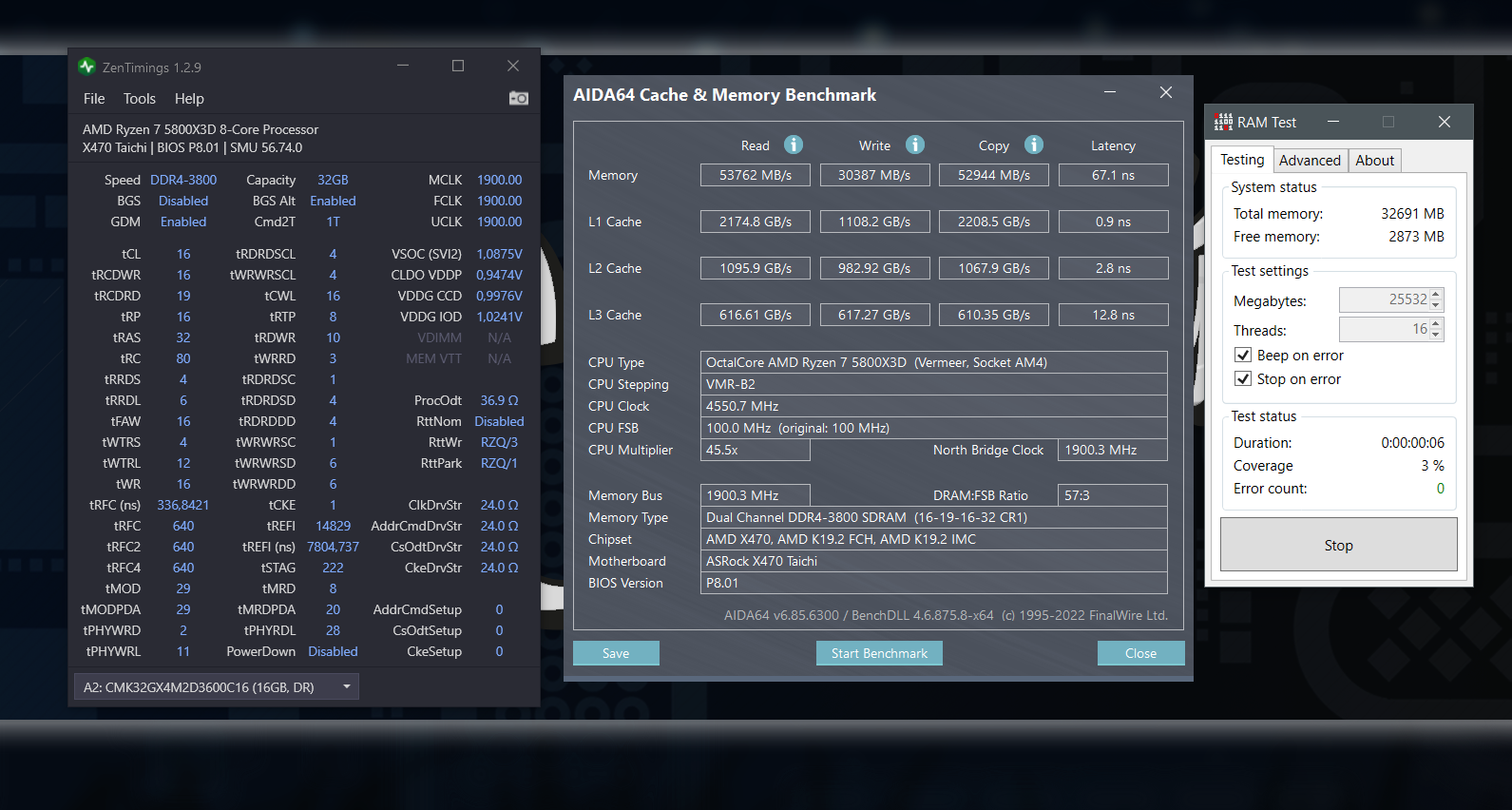Decrease the Threads value with the down arrow
The height and width of the screenshot is (810, 1512).
[x=1436, y=335]
